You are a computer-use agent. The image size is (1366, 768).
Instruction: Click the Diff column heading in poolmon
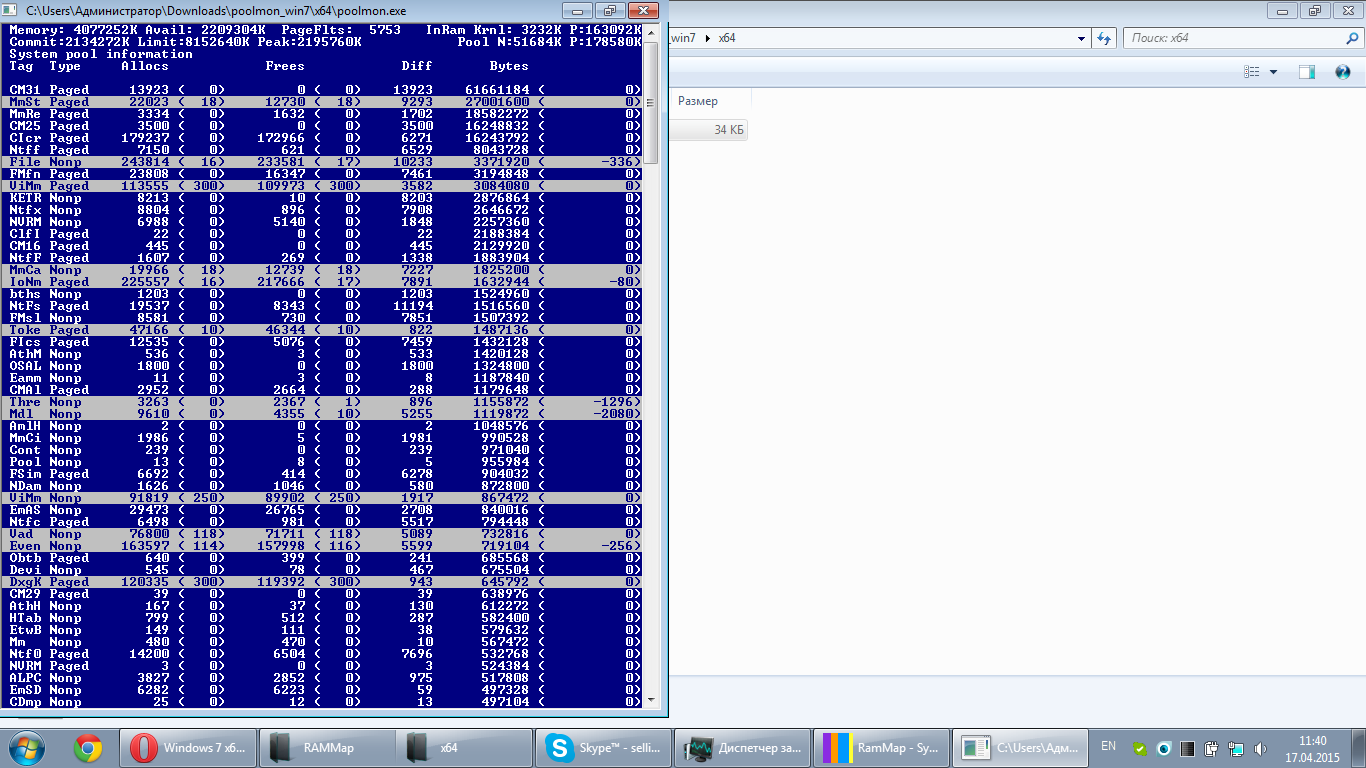[x=417, y=66]
